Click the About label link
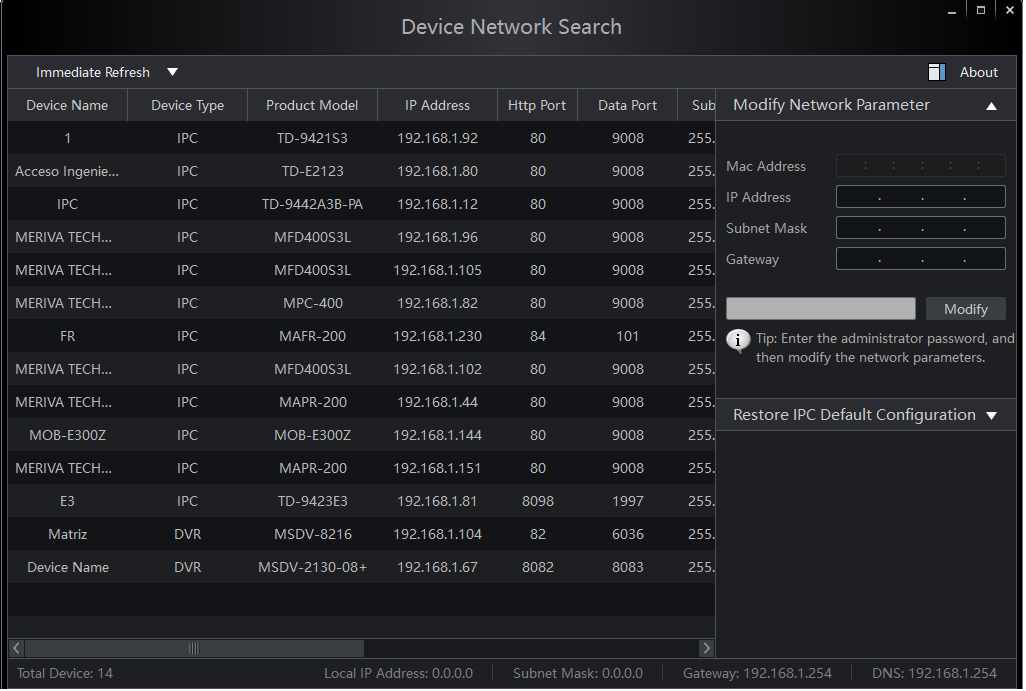The width and height of the screenshot is (1026, 691). coord(978,72)
